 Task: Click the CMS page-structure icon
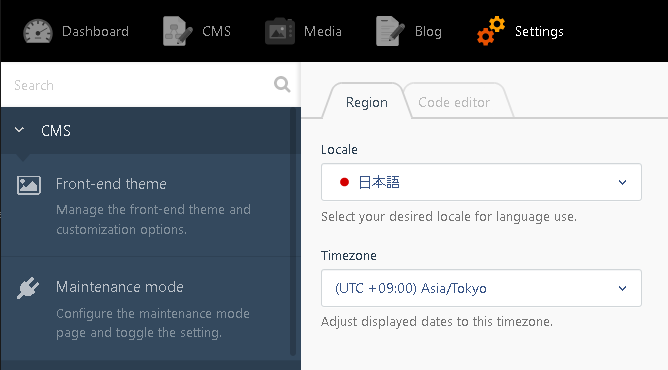pyautogui.click(x=178, y=31)
